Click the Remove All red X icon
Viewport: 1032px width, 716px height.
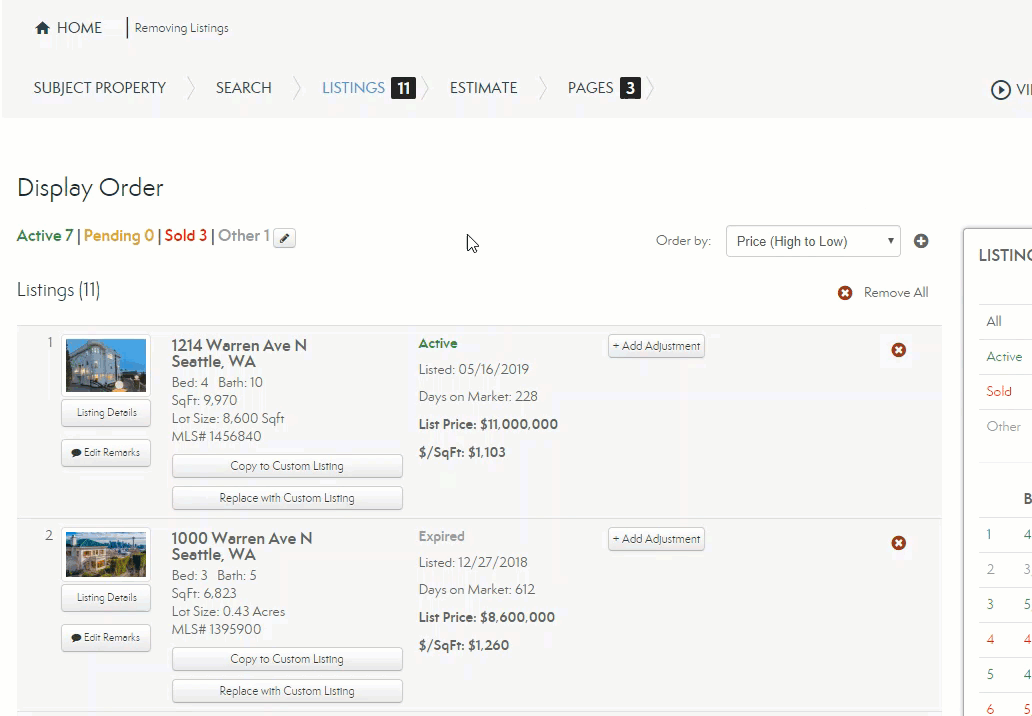pos(842,292)
